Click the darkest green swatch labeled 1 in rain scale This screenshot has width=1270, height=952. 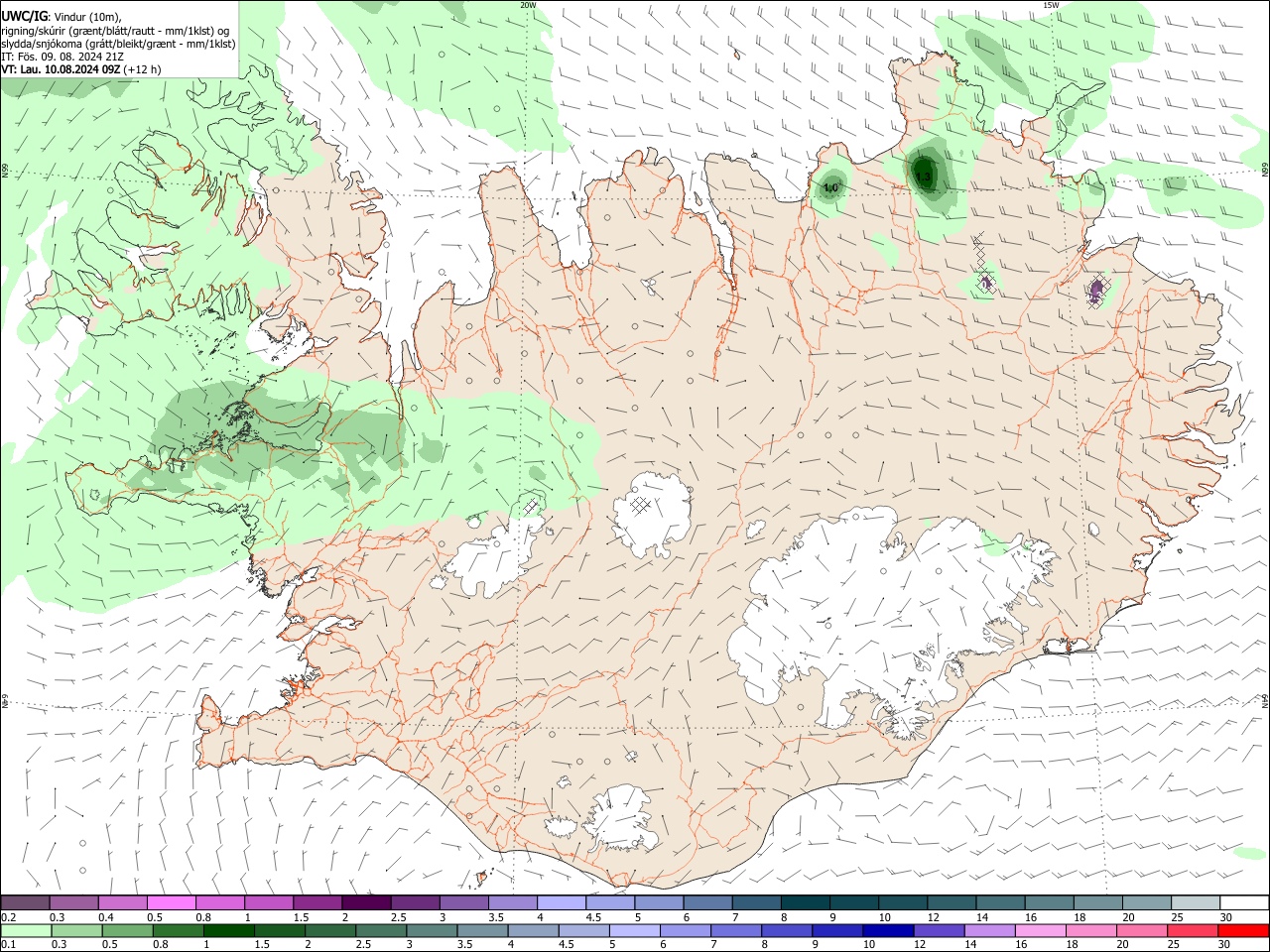pyautogui.click(x=227, y=931)
